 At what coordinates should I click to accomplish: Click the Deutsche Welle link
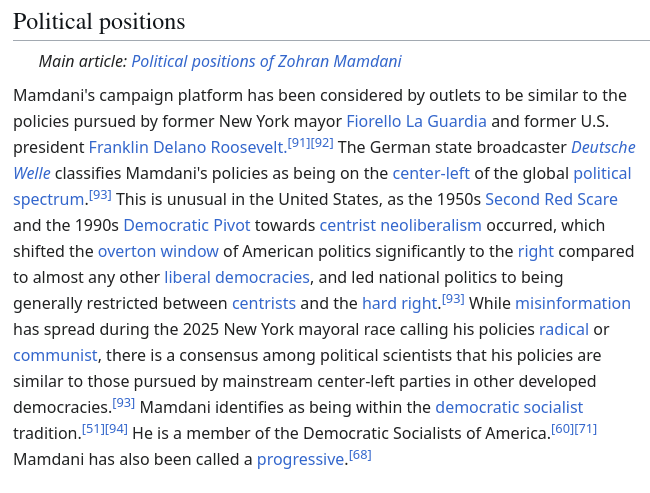click(x=603, y=148)
